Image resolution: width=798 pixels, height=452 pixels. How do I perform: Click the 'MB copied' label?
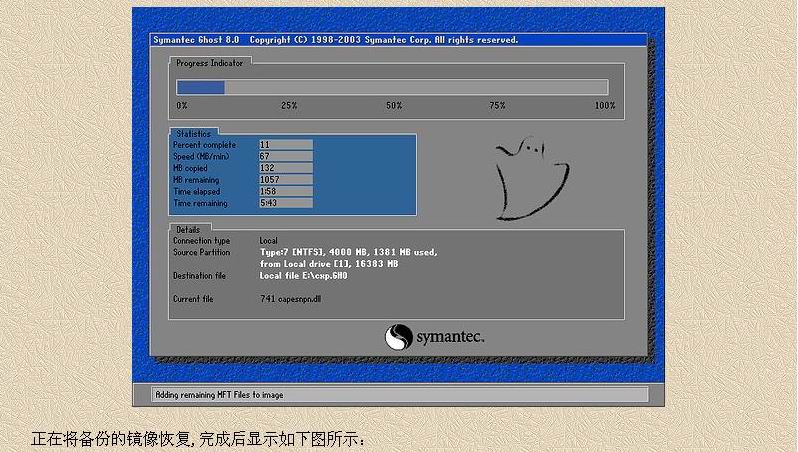coord(190,168)
